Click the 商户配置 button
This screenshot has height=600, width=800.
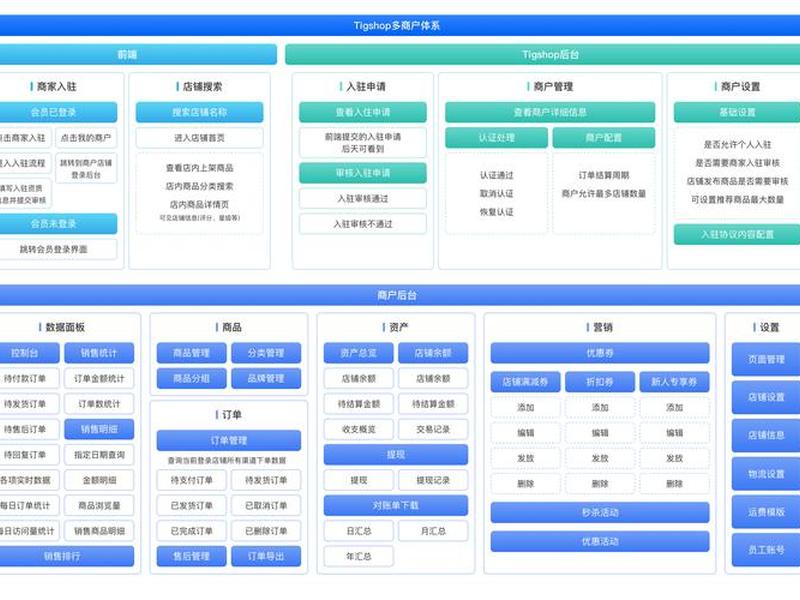[x=604, y=138]
